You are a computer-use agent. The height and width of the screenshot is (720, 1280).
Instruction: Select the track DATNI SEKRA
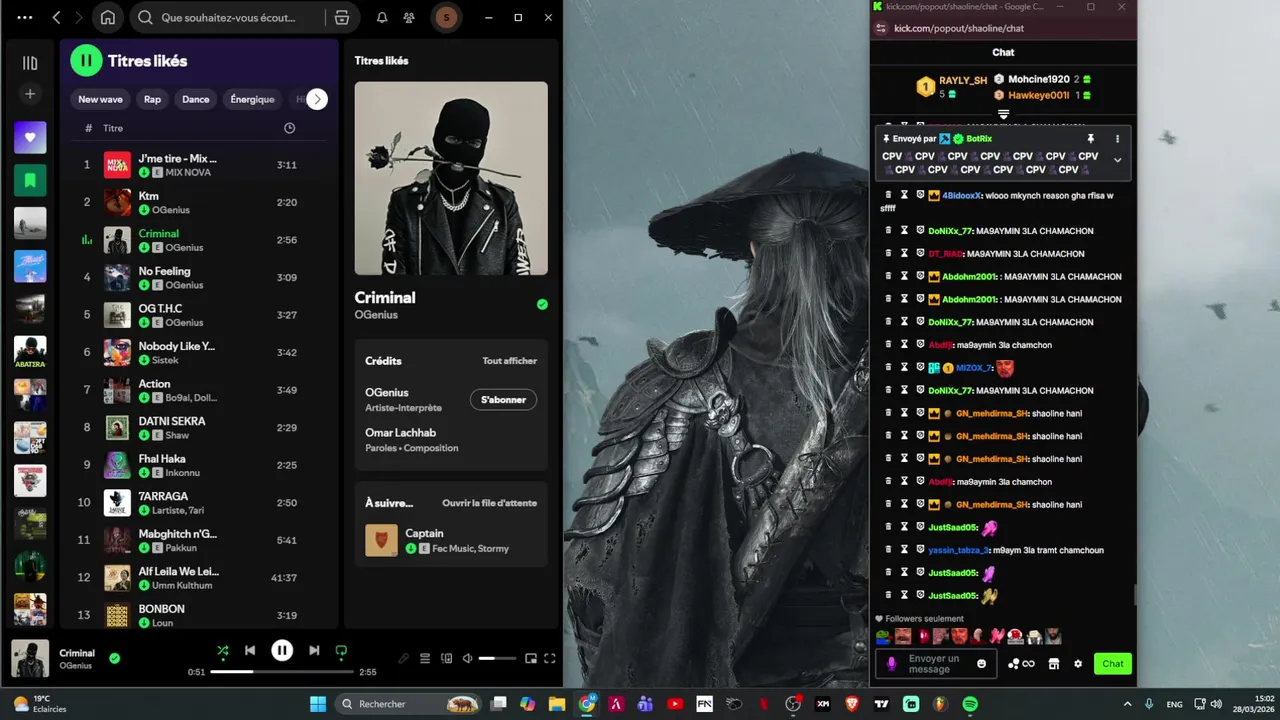(x=200, y=427)
